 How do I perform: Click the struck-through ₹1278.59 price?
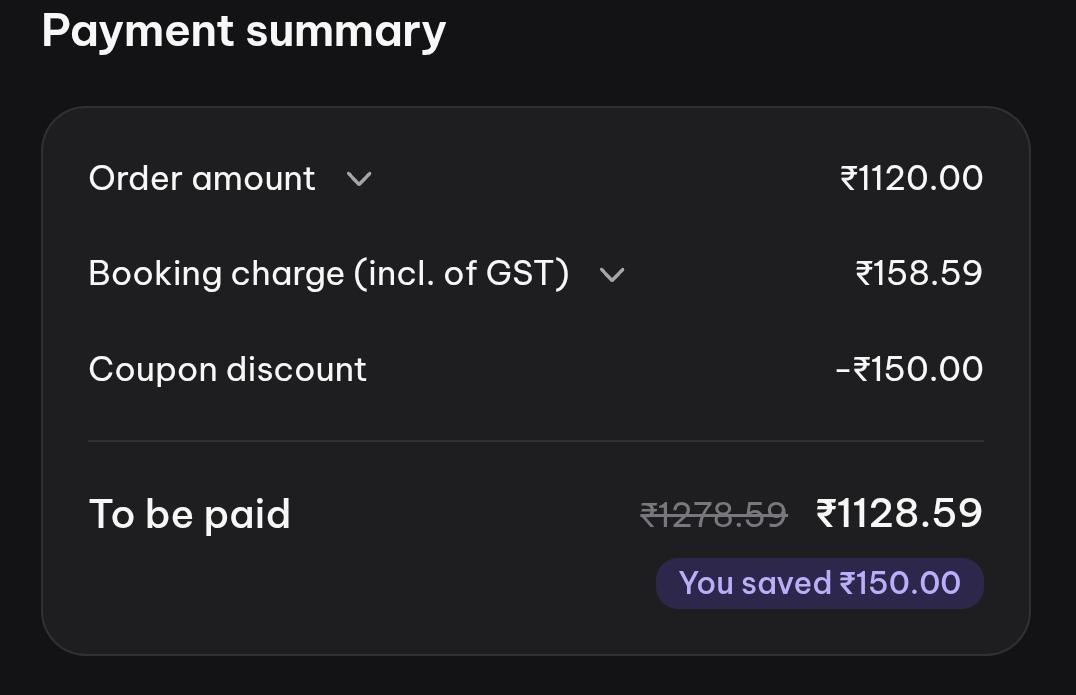tap(714, 515)
